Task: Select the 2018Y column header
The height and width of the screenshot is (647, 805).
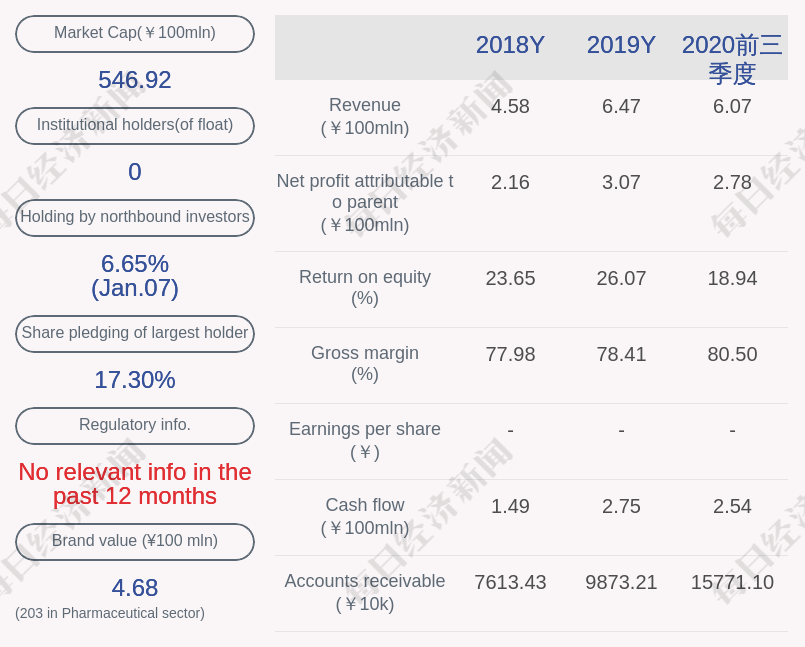Action: tap(510, 45)
